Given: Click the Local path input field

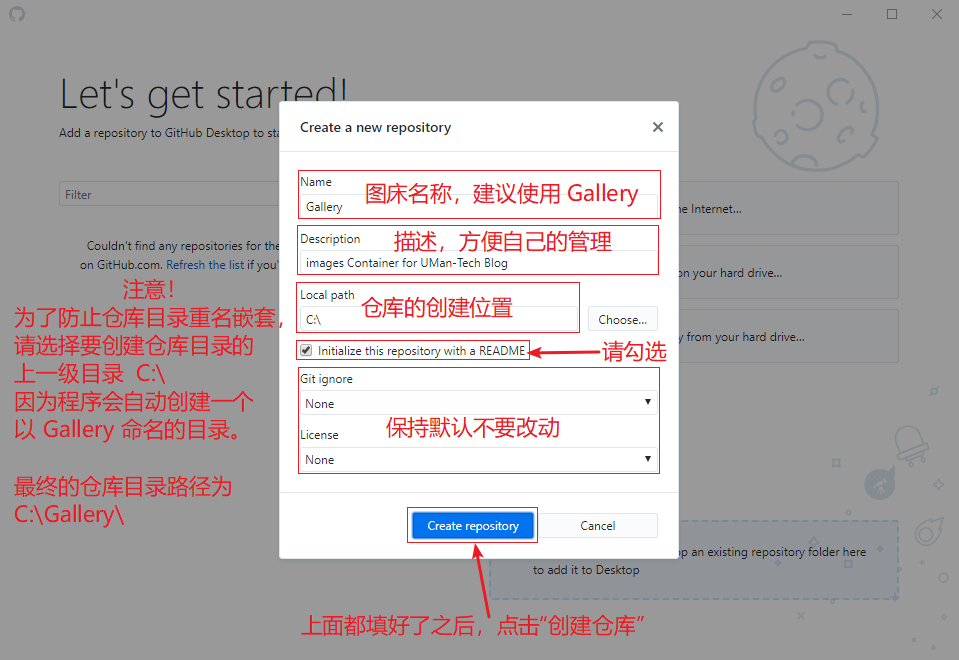Looking at the screenshot, I should pyautogui.click(x=439, y=319).
